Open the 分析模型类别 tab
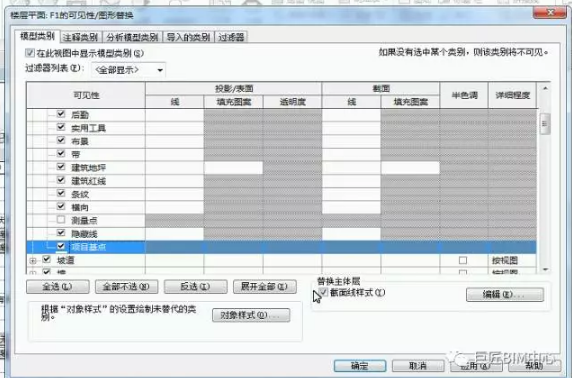Screen dimensions: 572x378 coord(132,37)
